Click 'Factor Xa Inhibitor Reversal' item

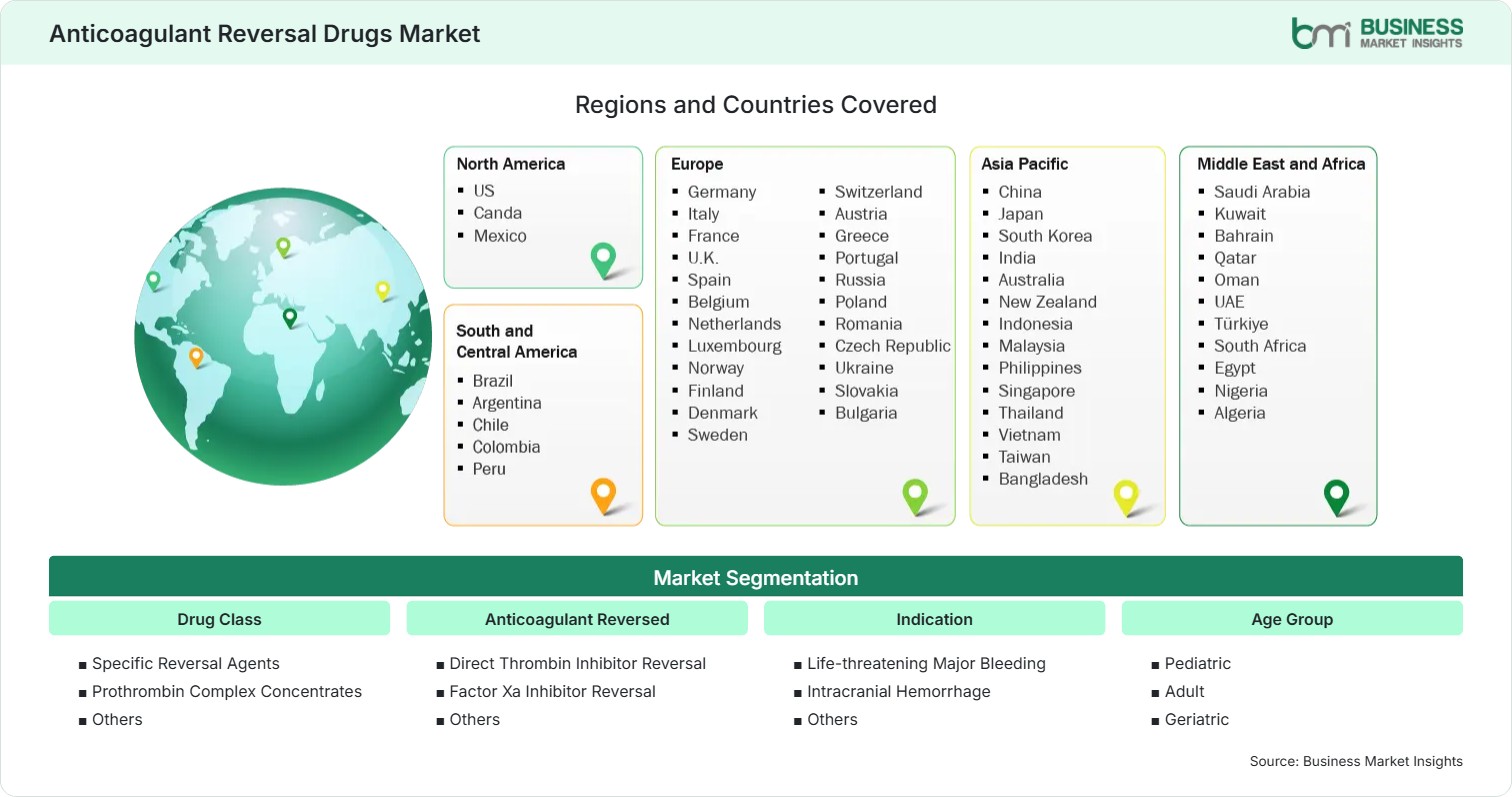[553, 691]
